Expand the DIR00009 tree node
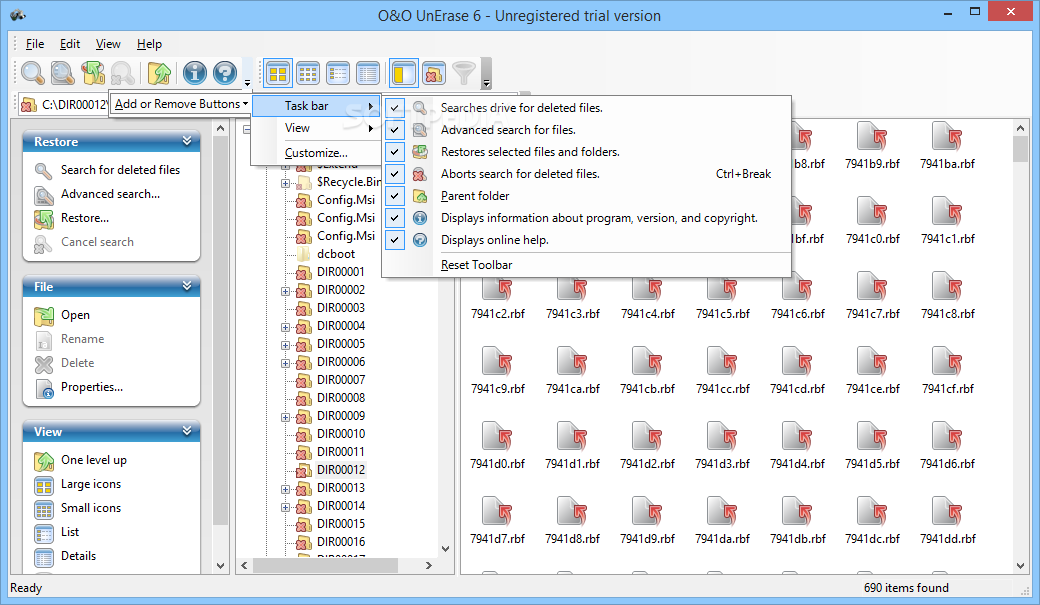The width and height of the screenshot is (1040, 605). (285, 417)
